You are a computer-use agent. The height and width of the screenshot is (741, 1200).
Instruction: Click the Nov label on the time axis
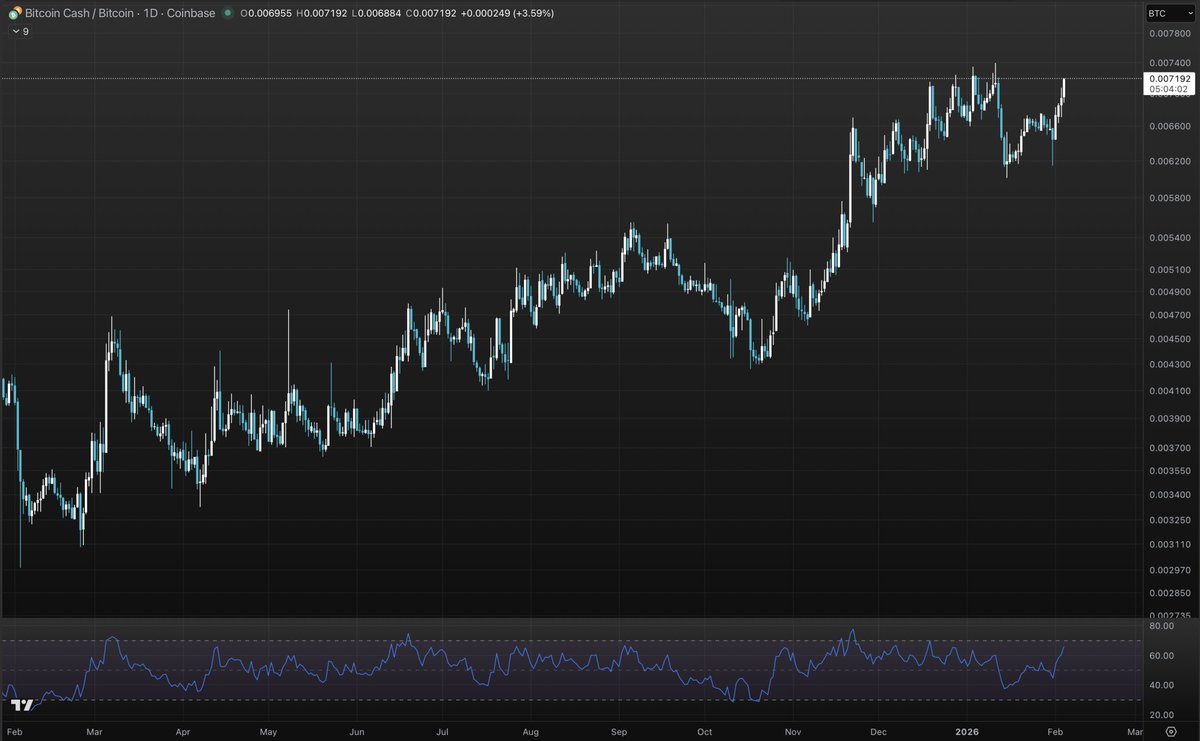792,732
